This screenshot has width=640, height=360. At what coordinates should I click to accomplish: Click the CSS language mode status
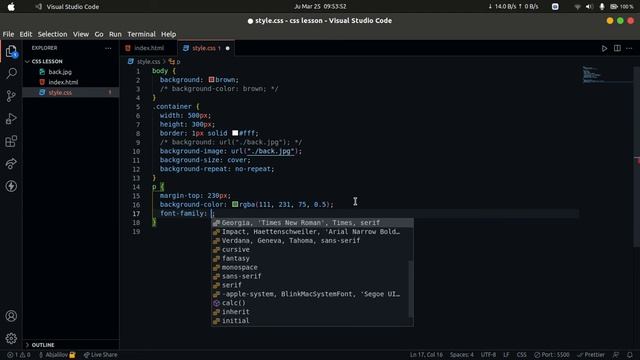(521, 355)
